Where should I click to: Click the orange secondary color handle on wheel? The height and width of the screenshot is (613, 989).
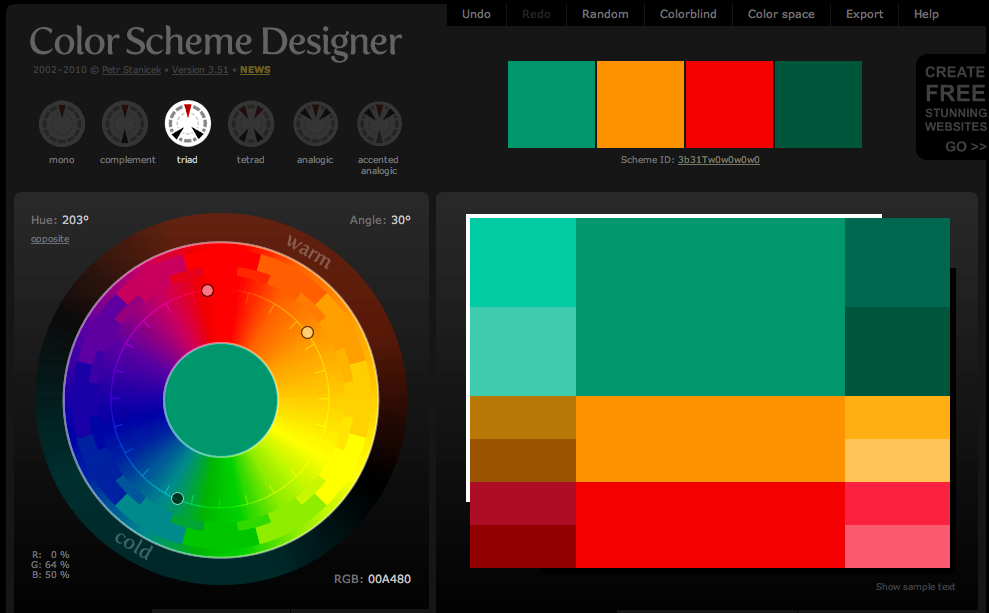pyautogui.click(x=307, y=332)
